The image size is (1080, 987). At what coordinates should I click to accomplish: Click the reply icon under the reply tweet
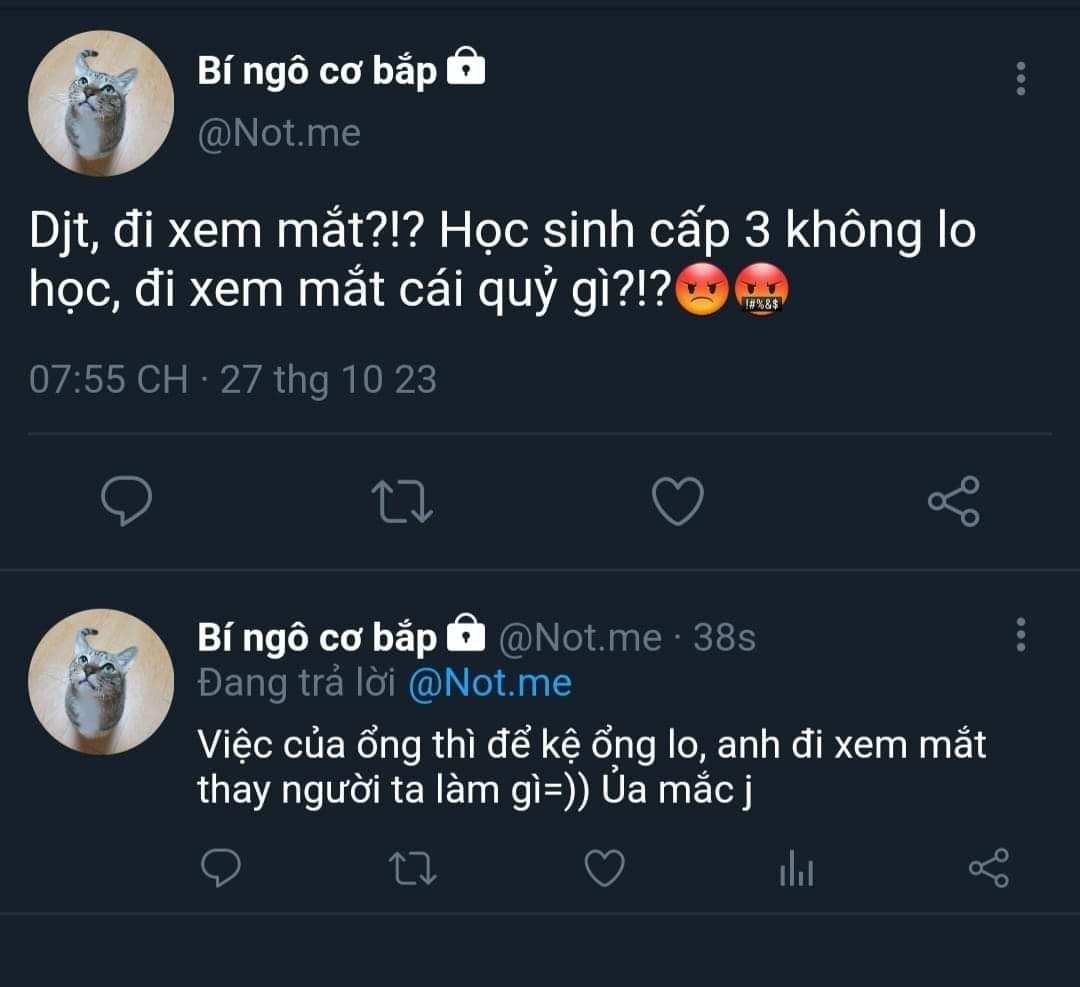pos(221,868)
